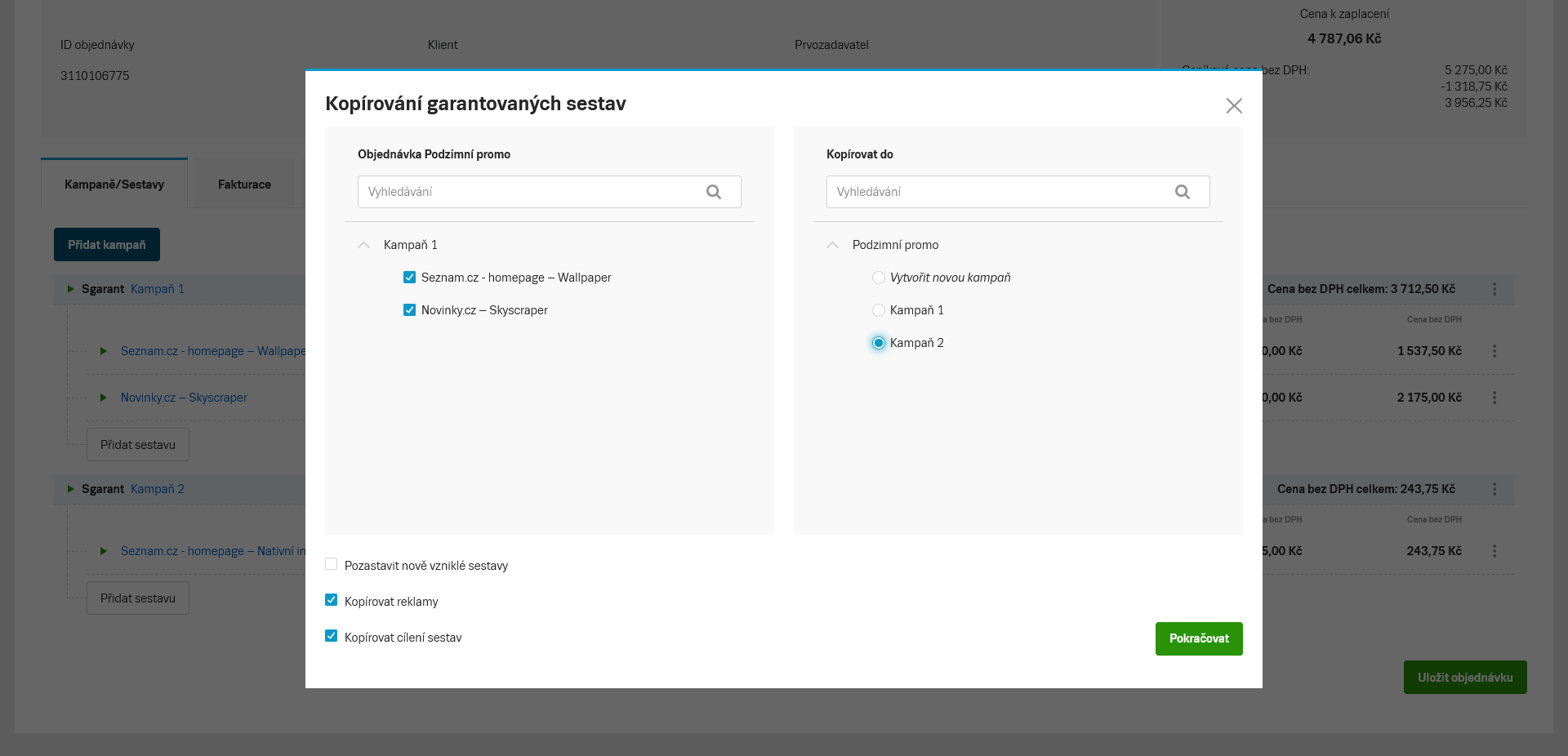
Task: Open three-dot menu for 2 175,00 Kč row
Action: pos(1494,398)
